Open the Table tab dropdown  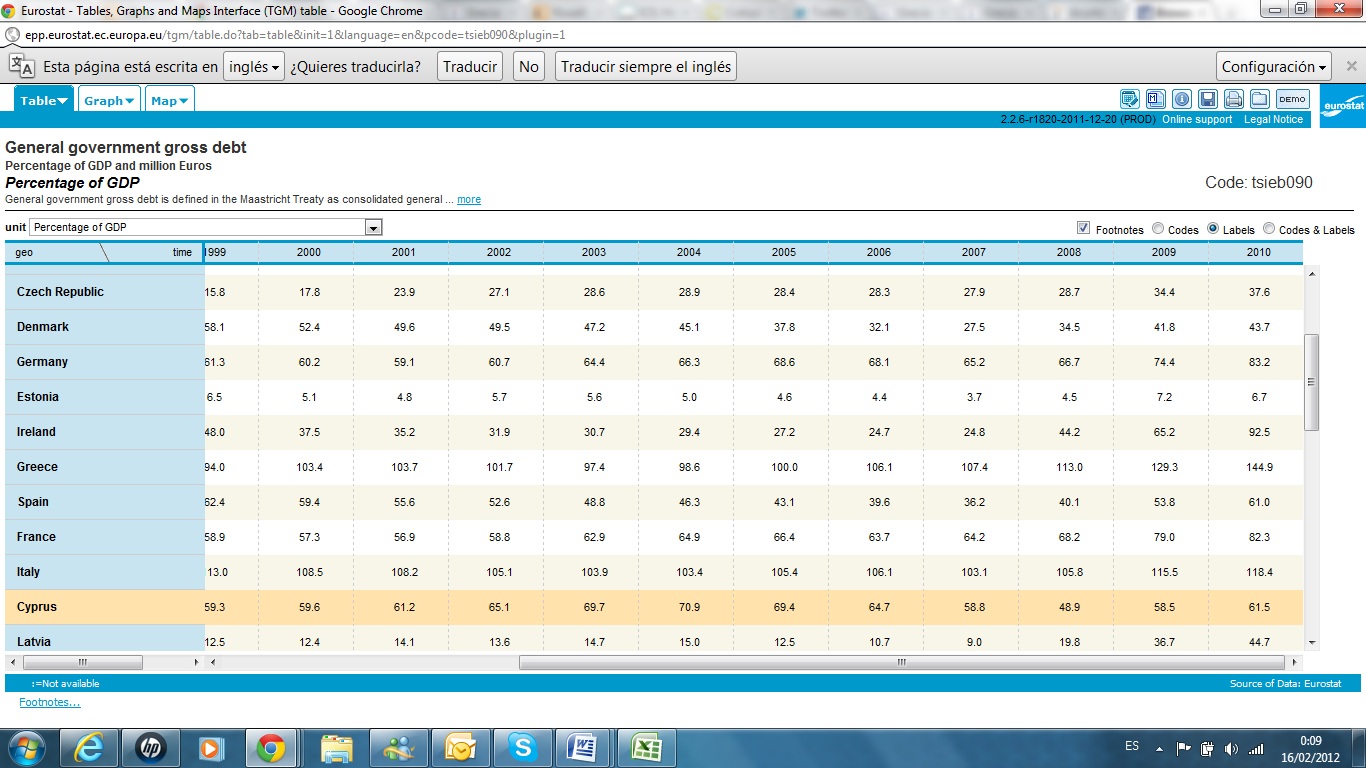click(44, 100)
